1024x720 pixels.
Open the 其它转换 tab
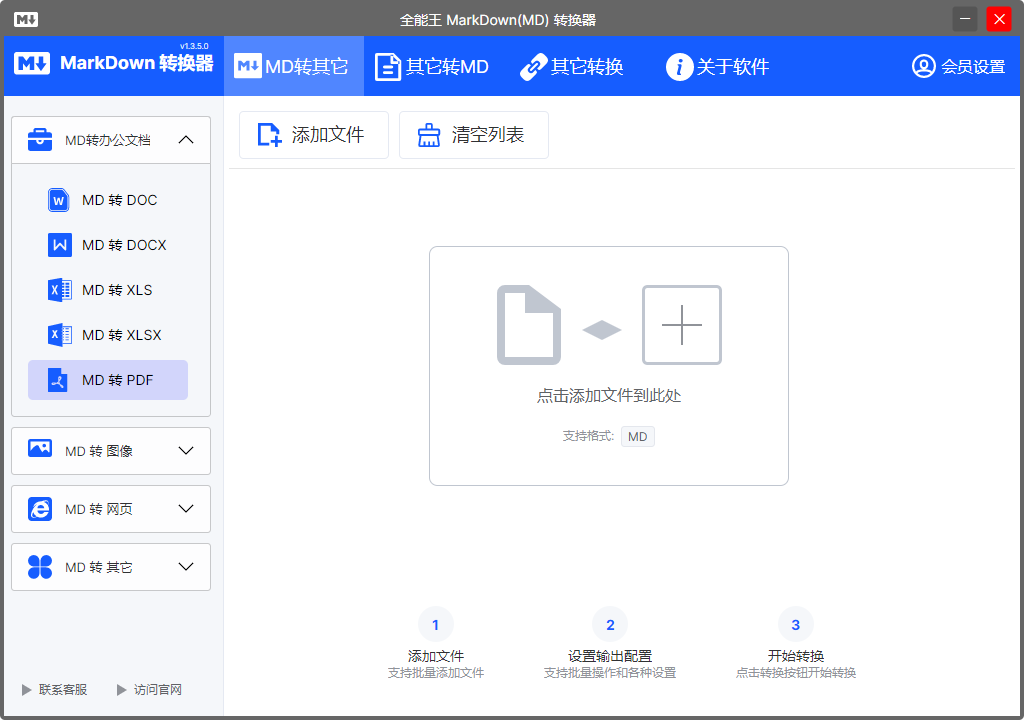click(x=571, y=66)
